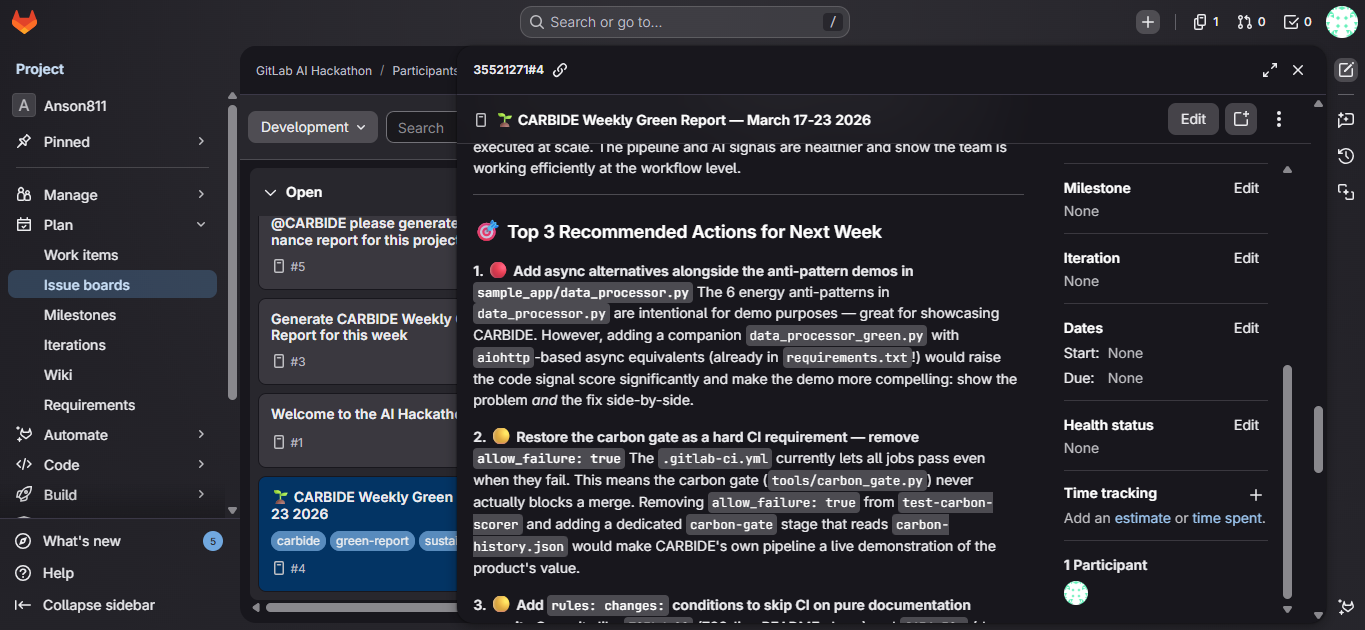Click the issue ID 35521271#4
The height and width of the screenshot is (630, 1365).
(x=508, y=70)
